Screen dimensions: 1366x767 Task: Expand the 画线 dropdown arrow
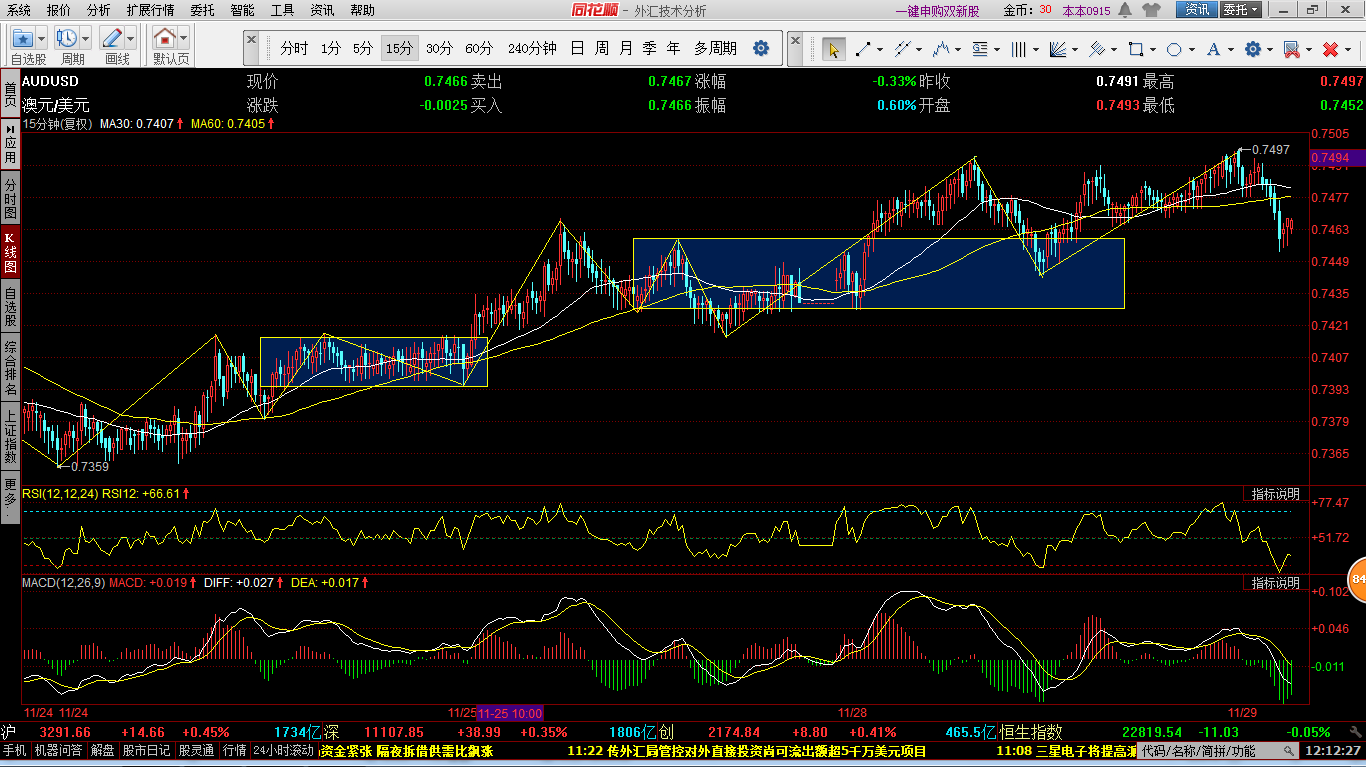pos(130,38)
